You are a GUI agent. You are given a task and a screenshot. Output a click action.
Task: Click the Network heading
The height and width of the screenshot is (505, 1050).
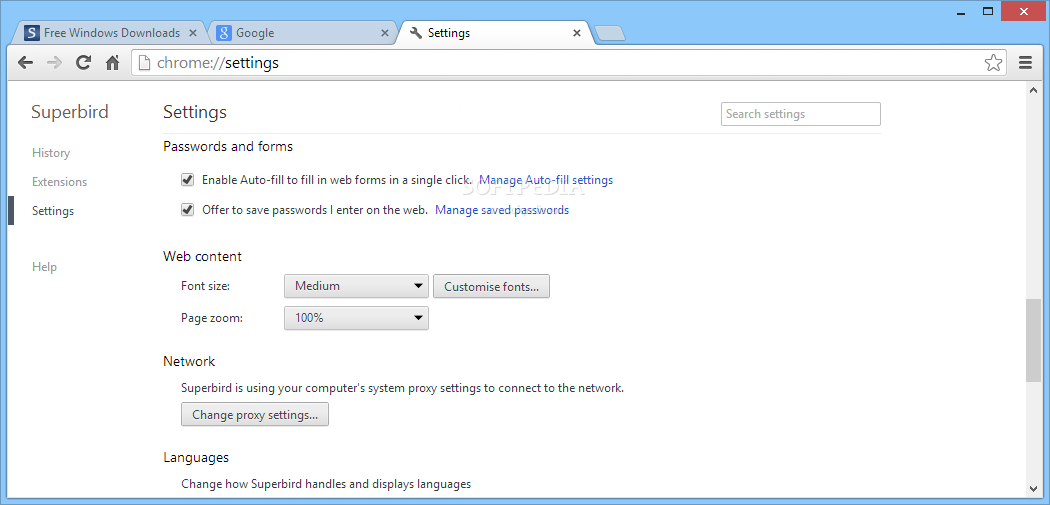coord(189,361)
